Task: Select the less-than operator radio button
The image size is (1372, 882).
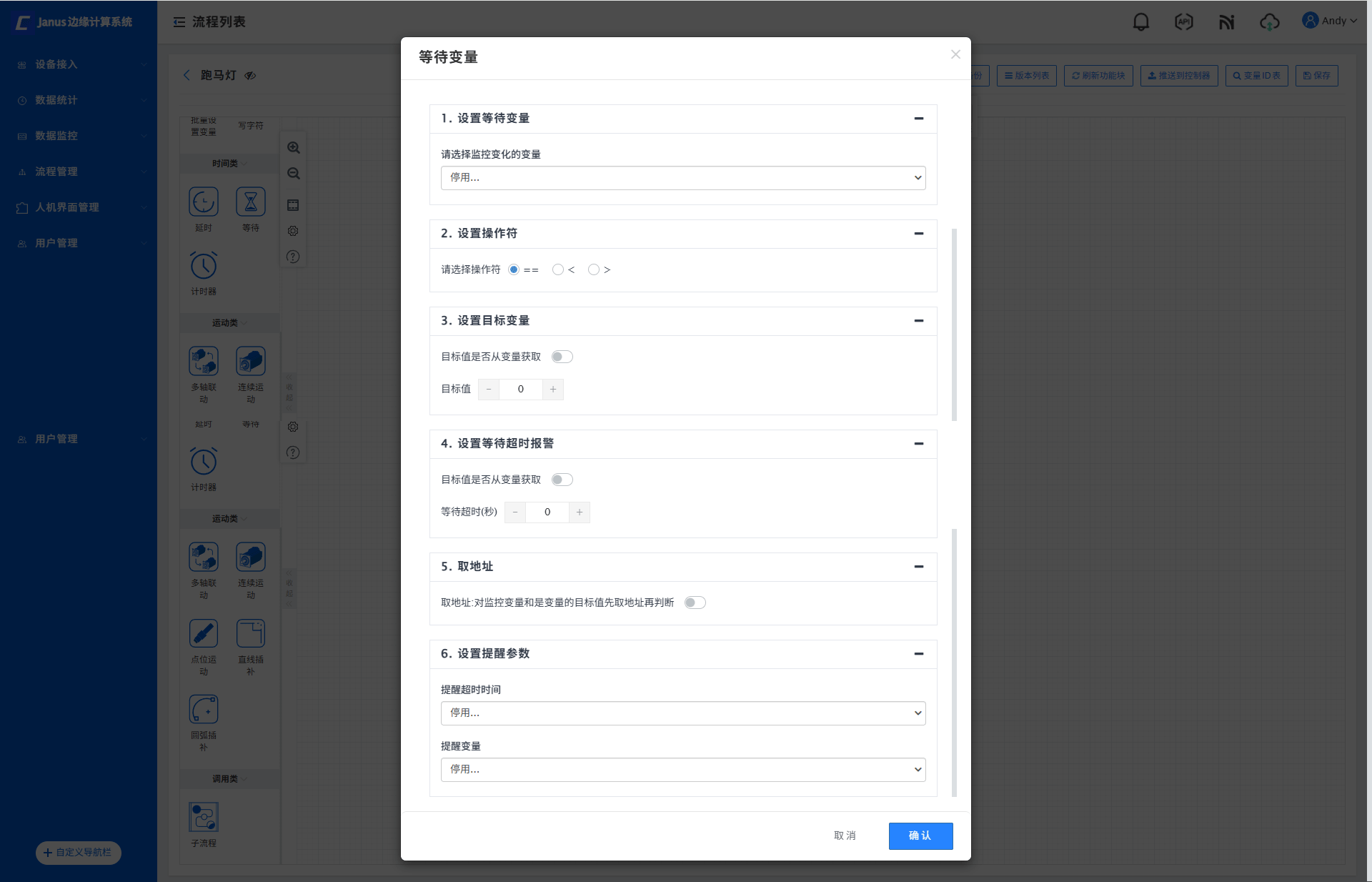Action: (x=557, y=269)
